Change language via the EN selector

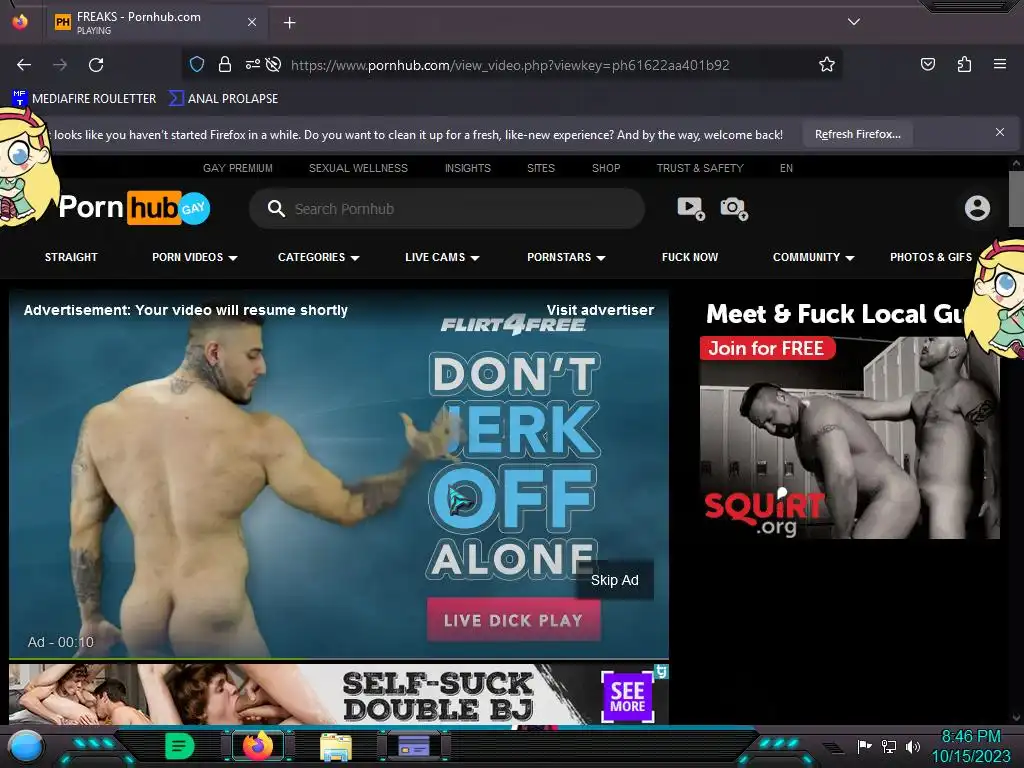(x=786, y=168)
